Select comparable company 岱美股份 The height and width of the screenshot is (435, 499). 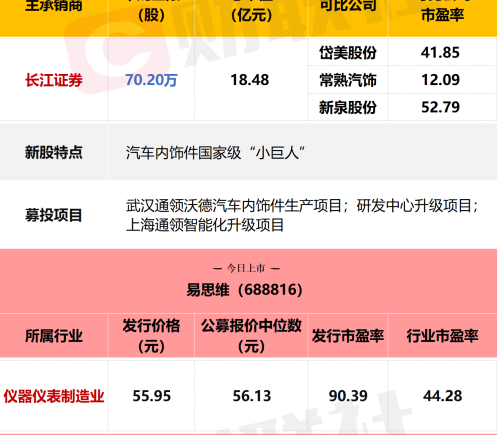tap(348, 53)
